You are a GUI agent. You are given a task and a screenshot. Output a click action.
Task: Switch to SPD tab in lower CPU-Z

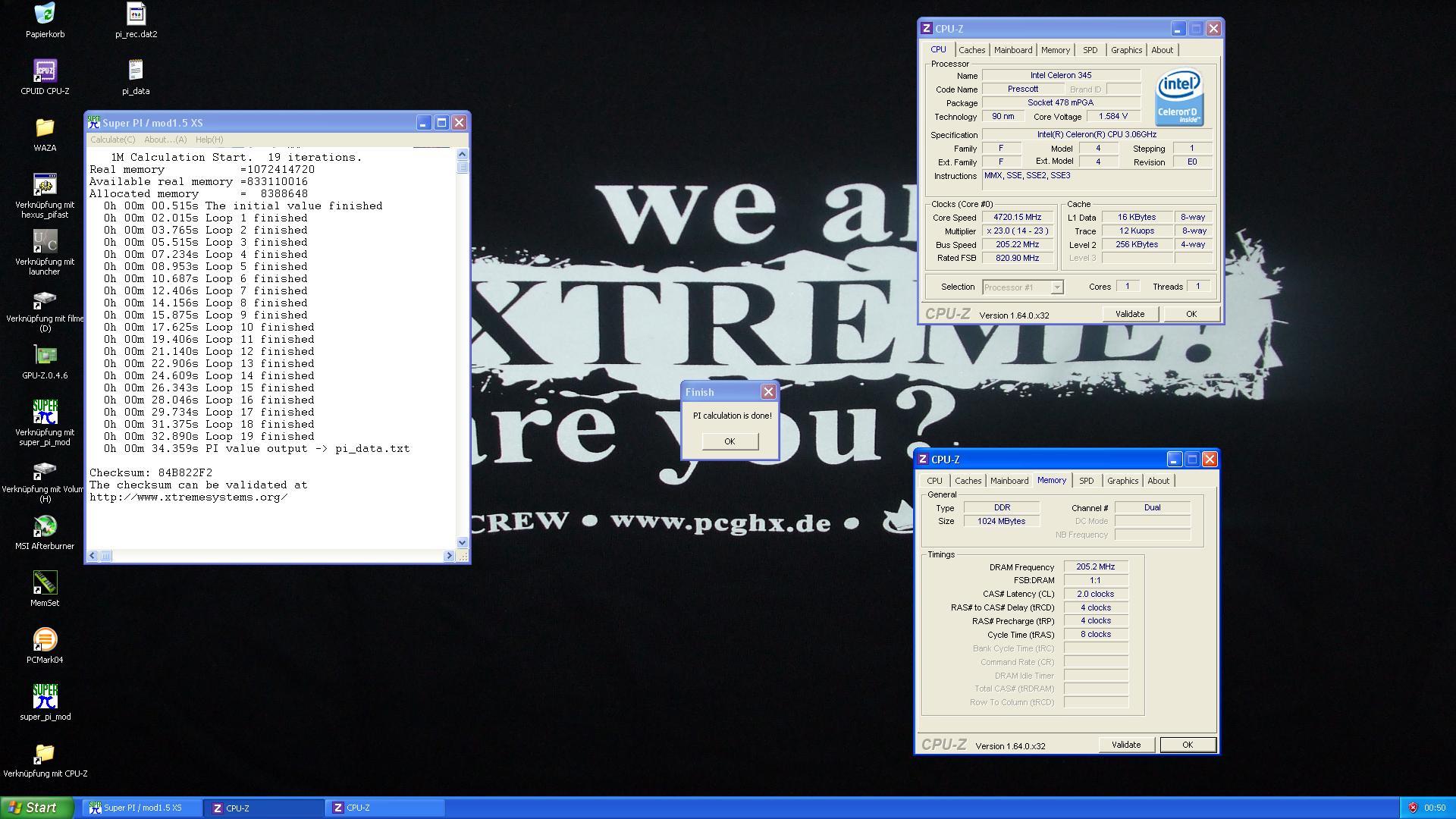[x=1086, y=481]
